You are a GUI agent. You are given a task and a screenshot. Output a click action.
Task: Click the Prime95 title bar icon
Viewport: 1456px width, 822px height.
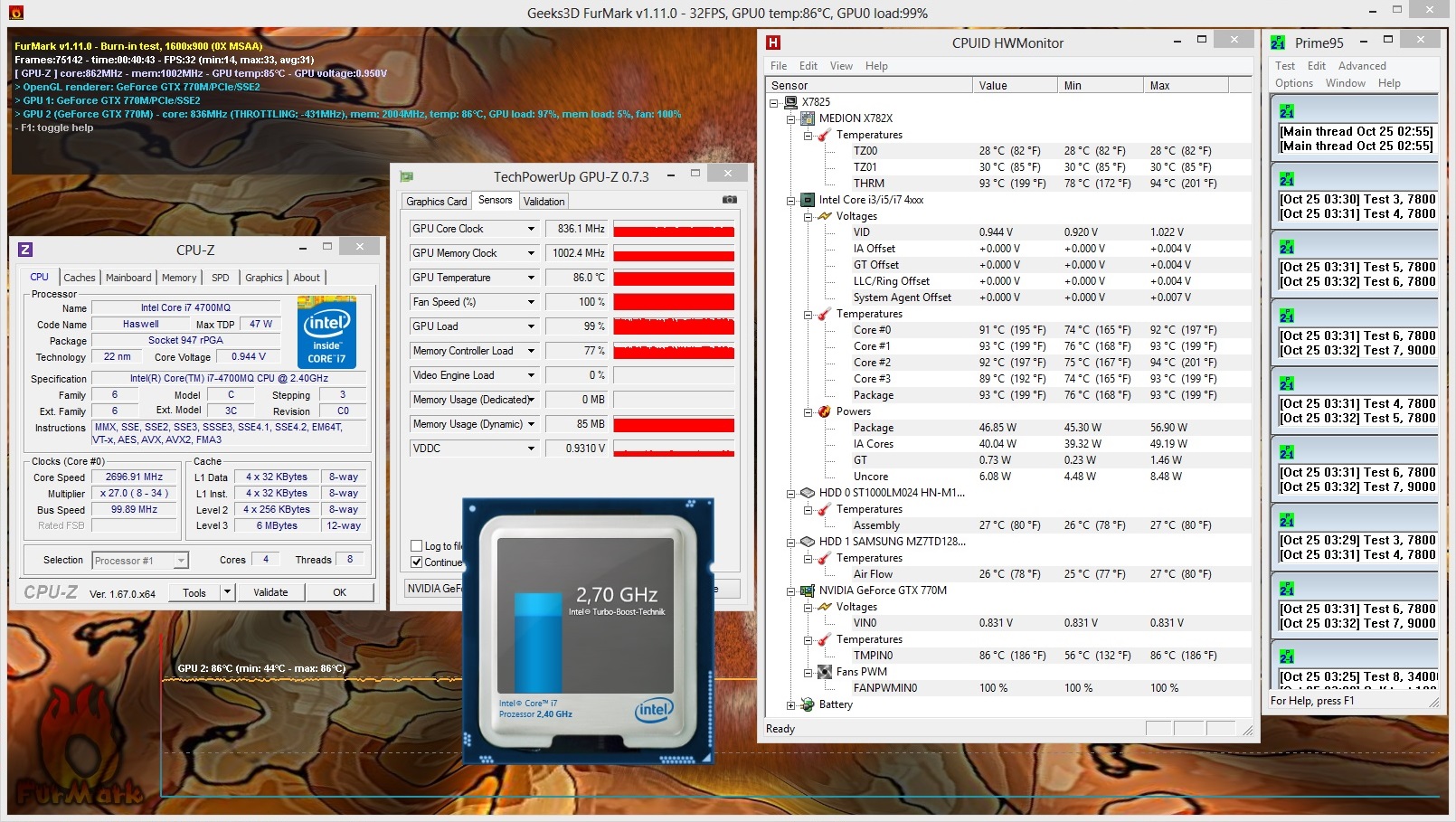pyautogui.click(x=1278, y=43)
